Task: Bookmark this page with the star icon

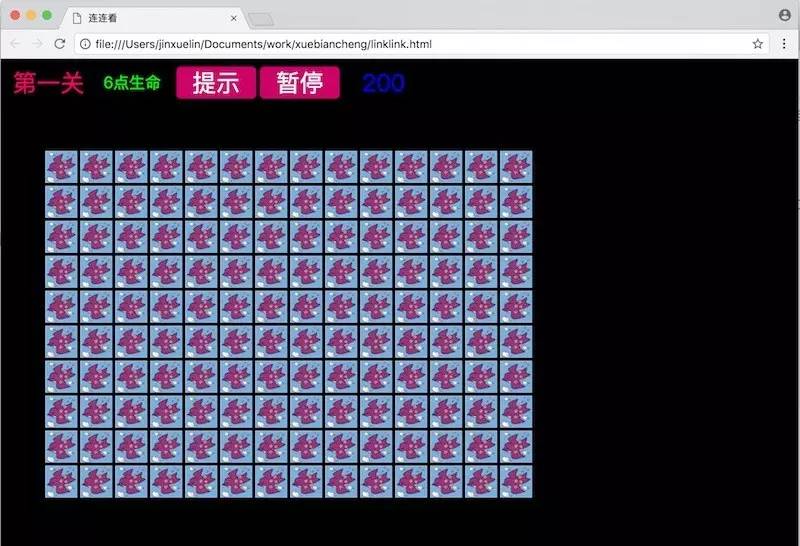Action: pyautogui.click(x=758, y=44)
